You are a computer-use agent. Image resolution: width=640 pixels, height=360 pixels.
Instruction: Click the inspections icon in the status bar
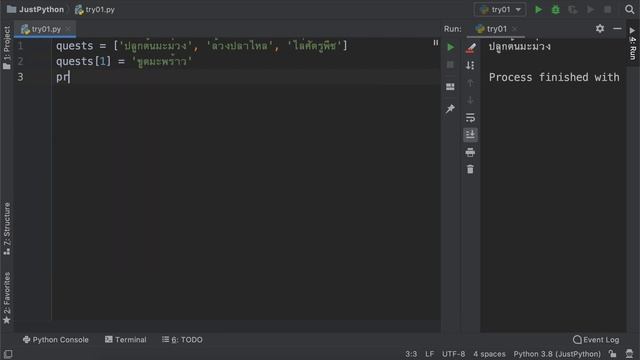(629, 353)
